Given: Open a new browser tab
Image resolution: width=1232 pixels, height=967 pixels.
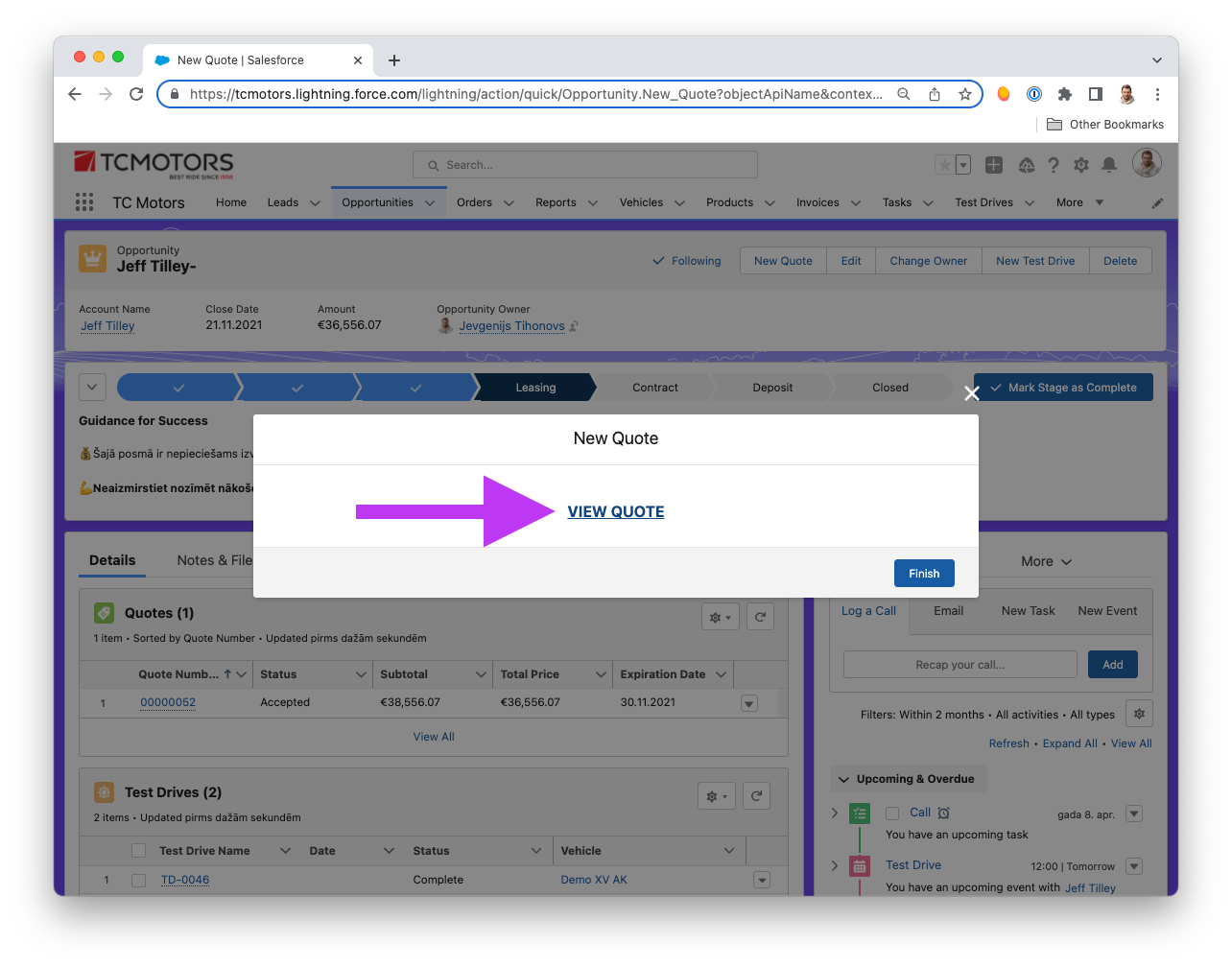Looking at the screenshot, I should [x=394, y=60].
